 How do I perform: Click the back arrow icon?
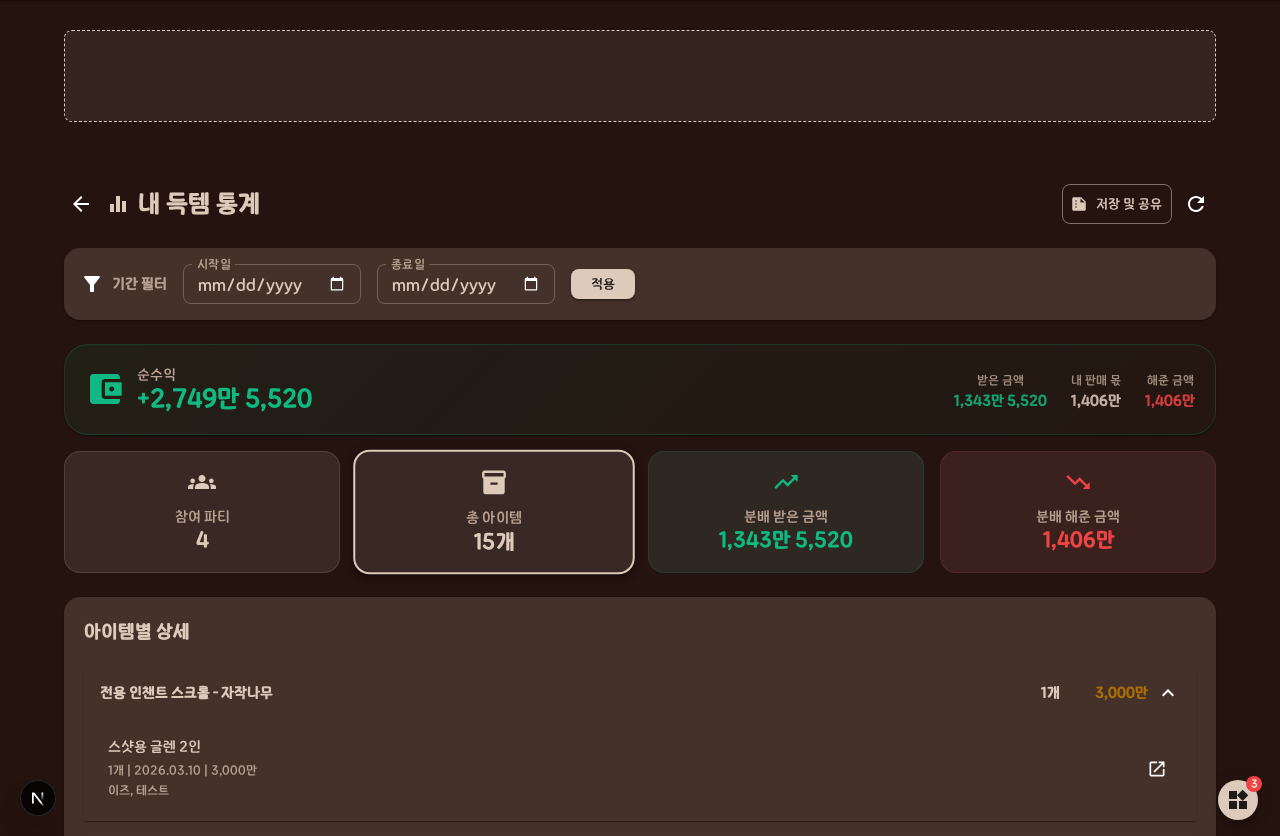81,204
